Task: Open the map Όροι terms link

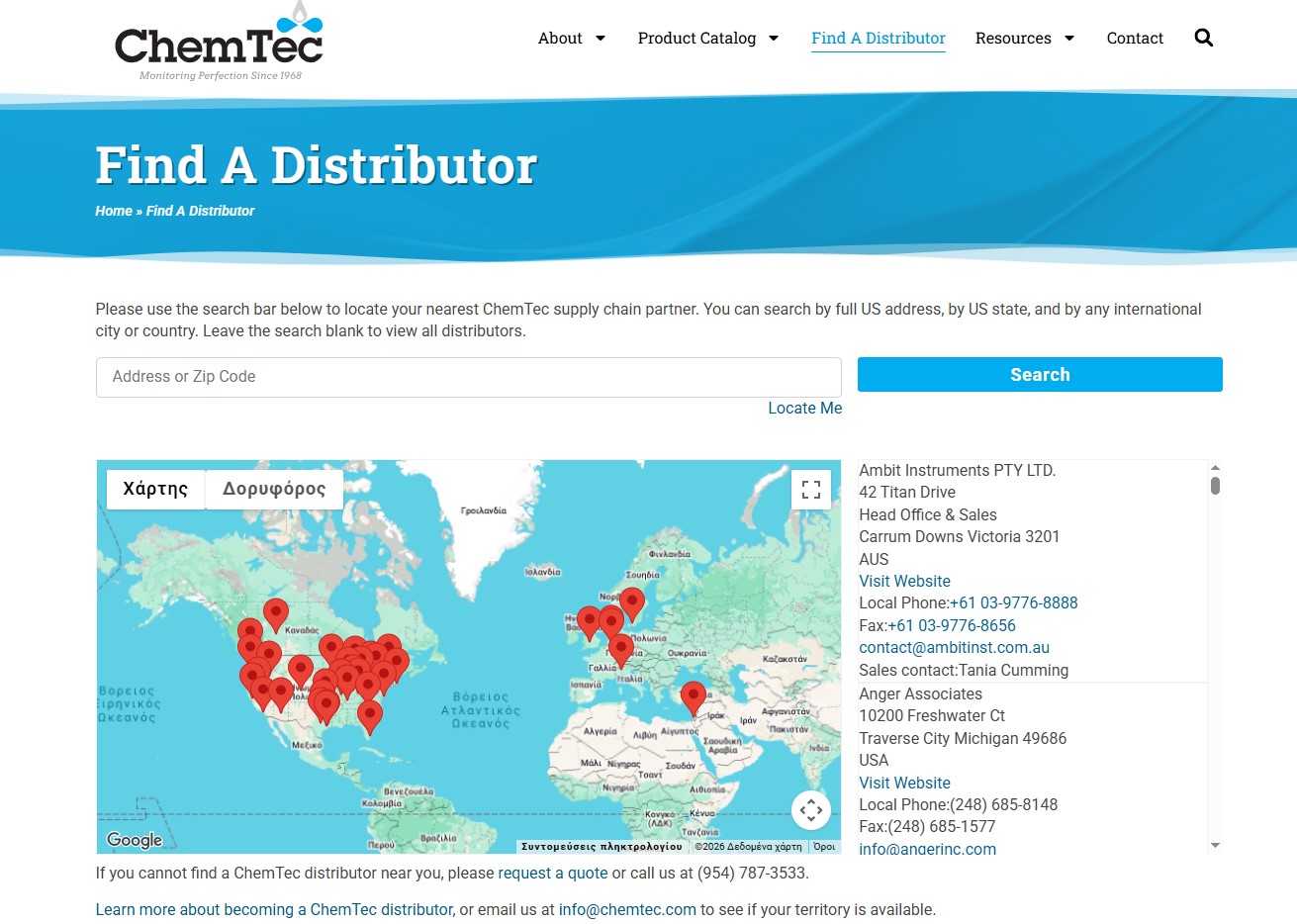Action: pos(824,847)
